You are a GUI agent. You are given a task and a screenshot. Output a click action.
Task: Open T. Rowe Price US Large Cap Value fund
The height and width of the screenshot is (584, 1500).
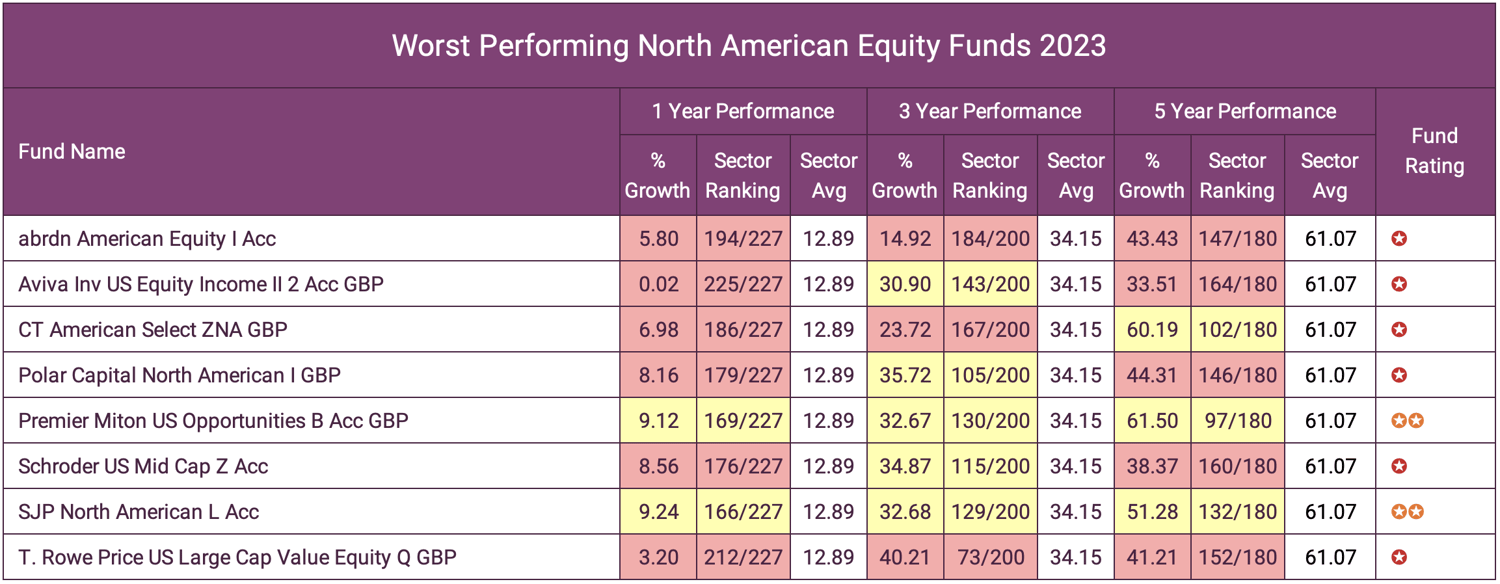click(x=238, y=557)
